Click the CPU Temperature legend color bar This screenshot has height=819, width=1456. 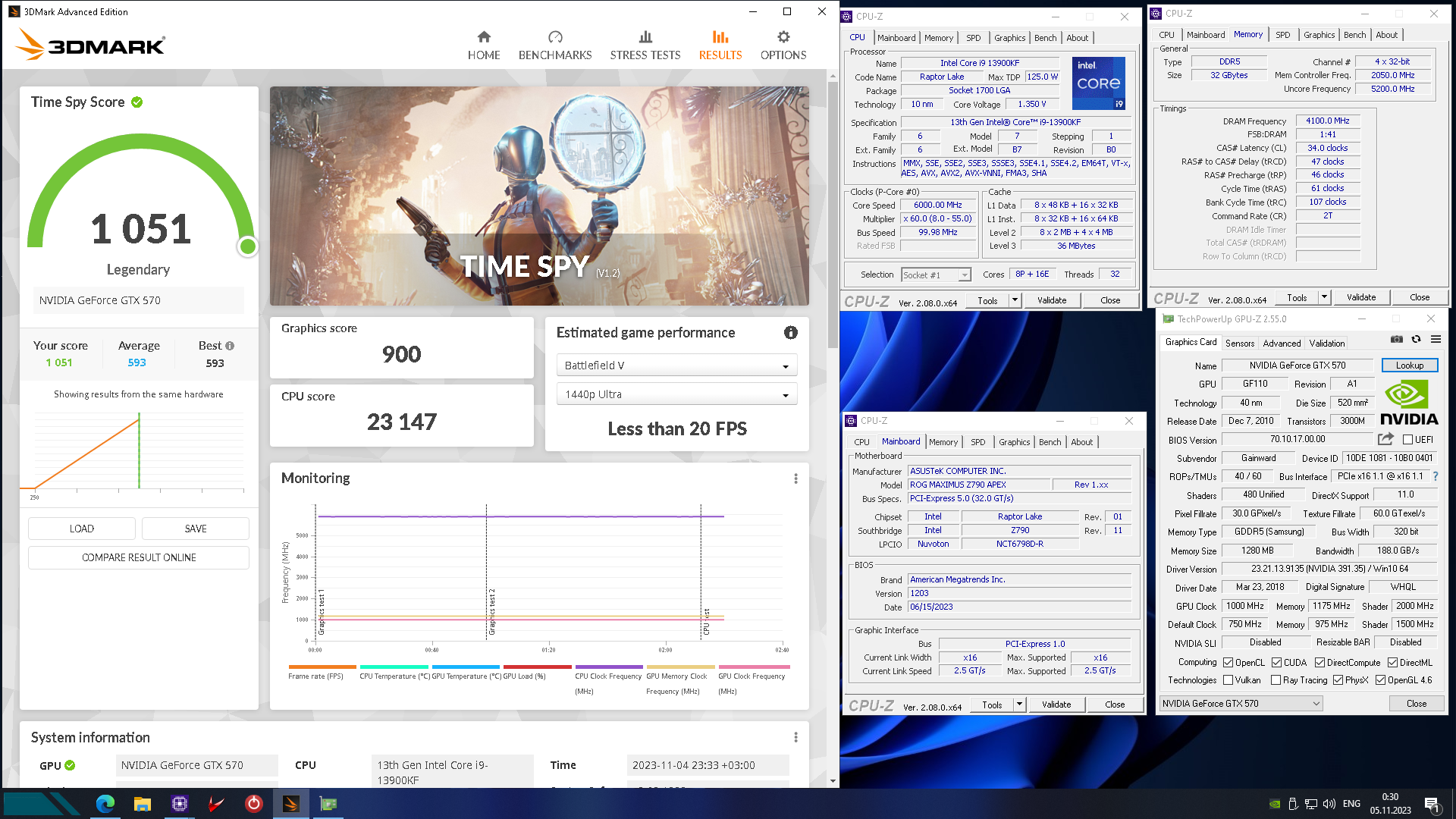[x=394, y=667]
